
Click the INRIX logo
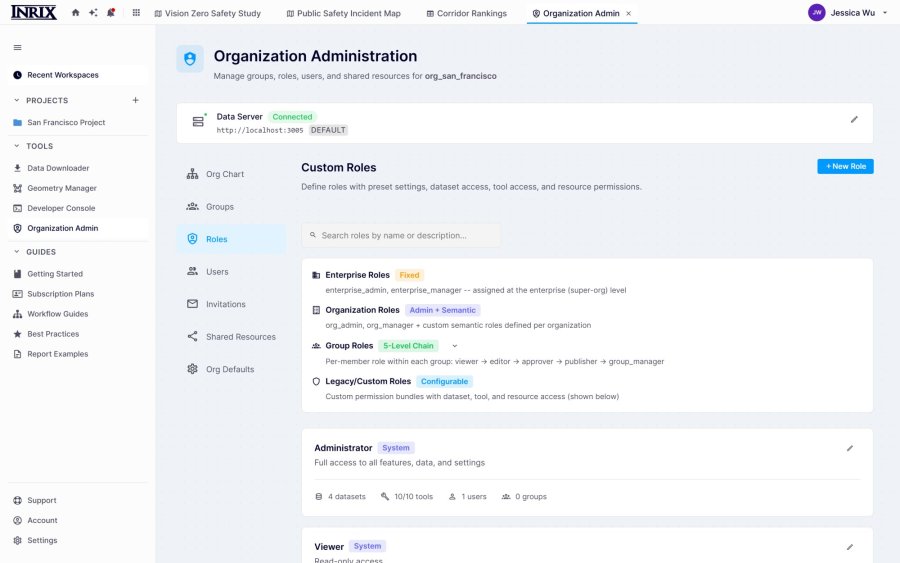point(34,12)
